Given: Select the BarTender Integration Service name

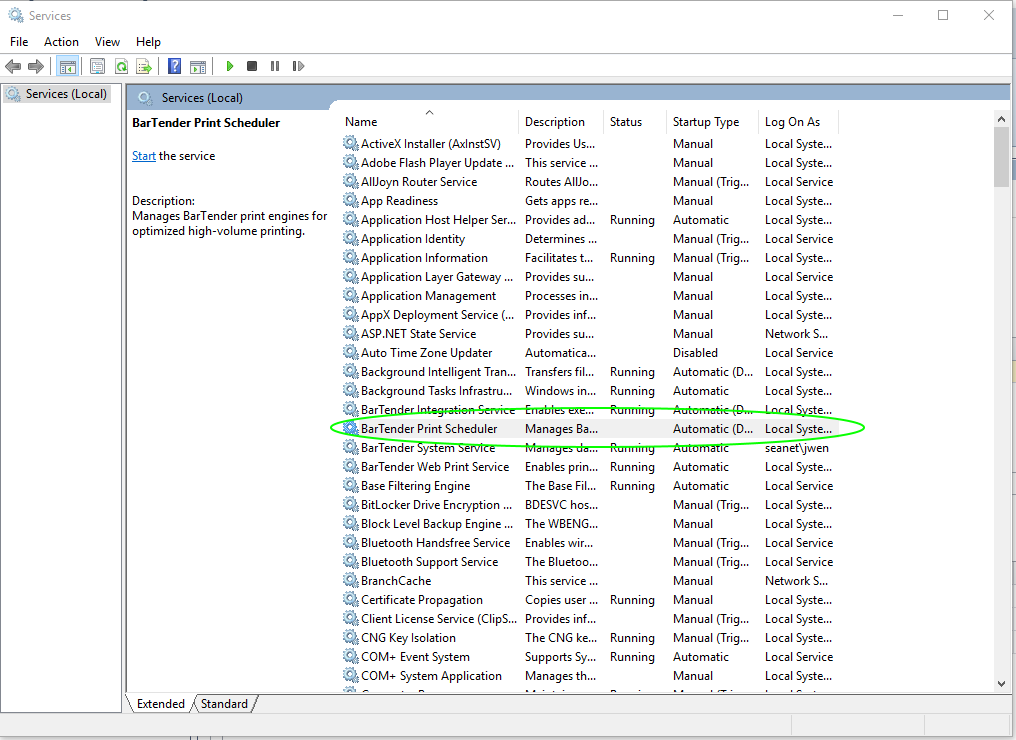Looking at the screenshot, I should [x=437, y=410].
